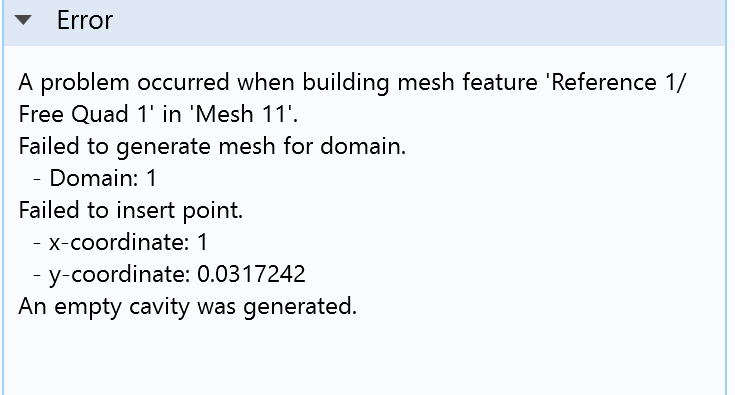This screenshot has height=395, width=735.
Task: Click the 'Reference 1/' text
Action: pos(615,82)
